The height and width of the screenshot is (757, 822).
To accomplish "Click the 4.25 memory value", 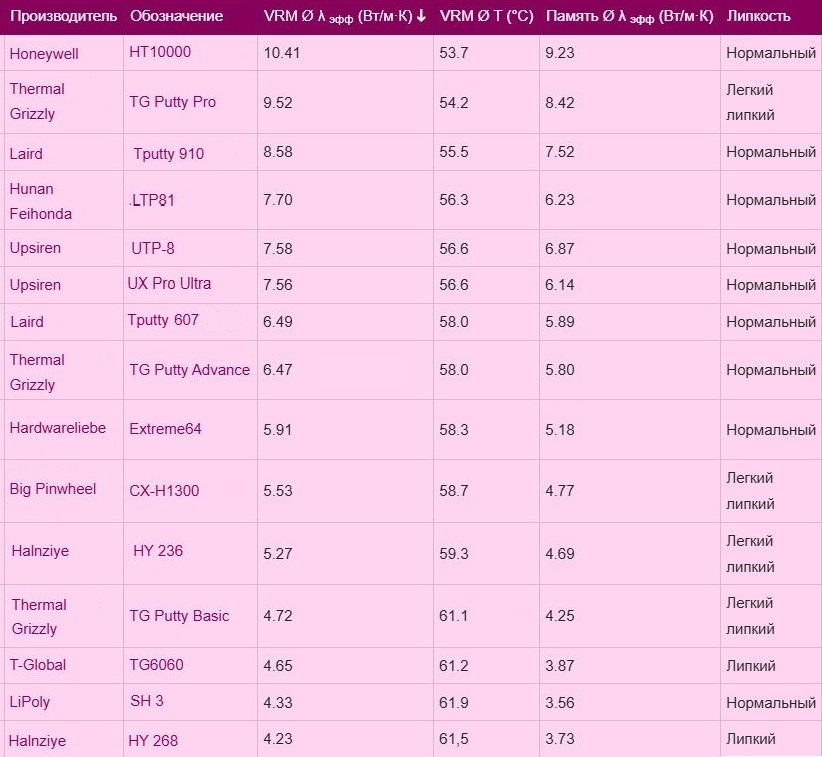I will pos(560,616).
